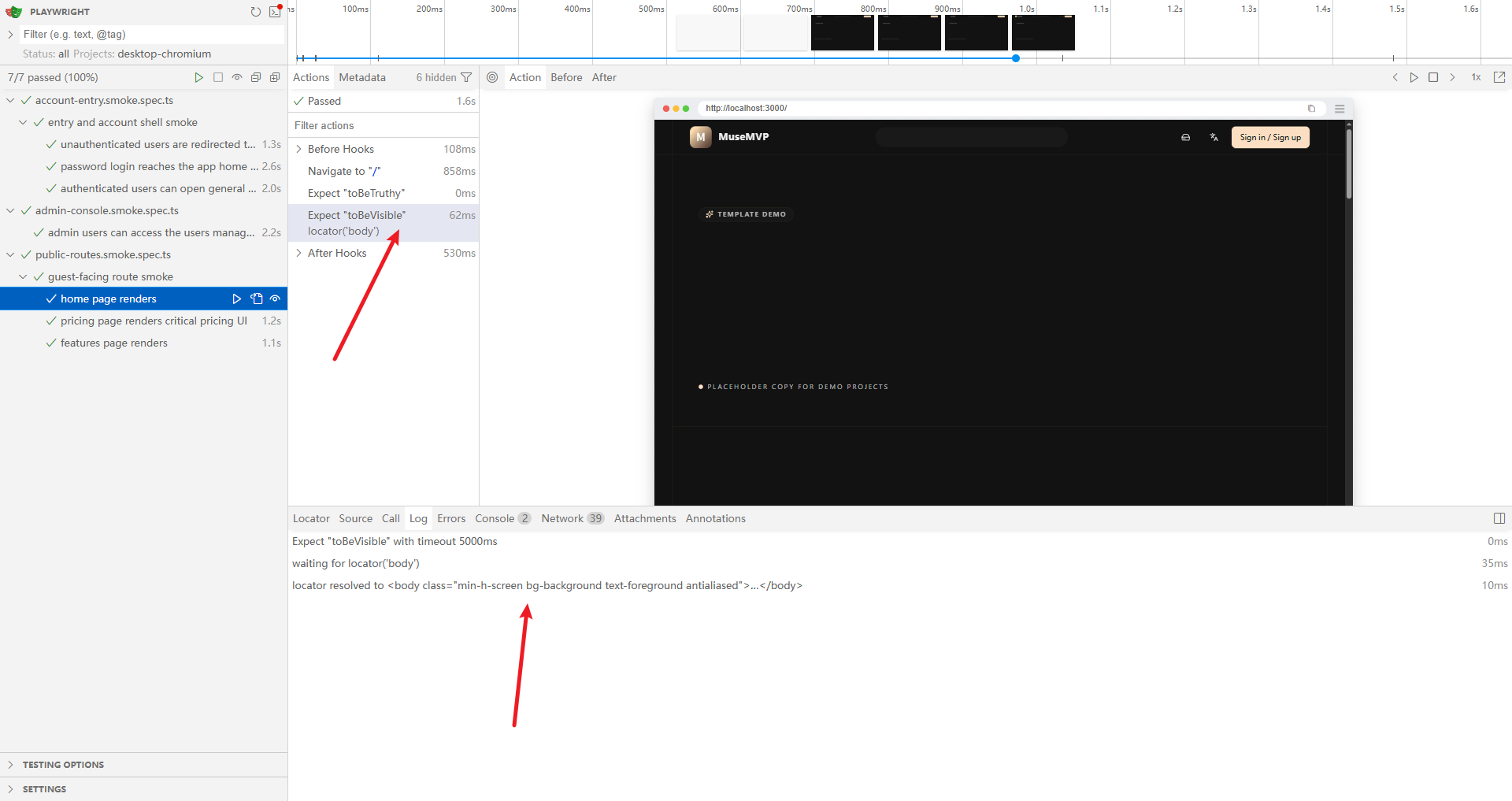Open the actions filter funnel icon

[x=466, y=77]
